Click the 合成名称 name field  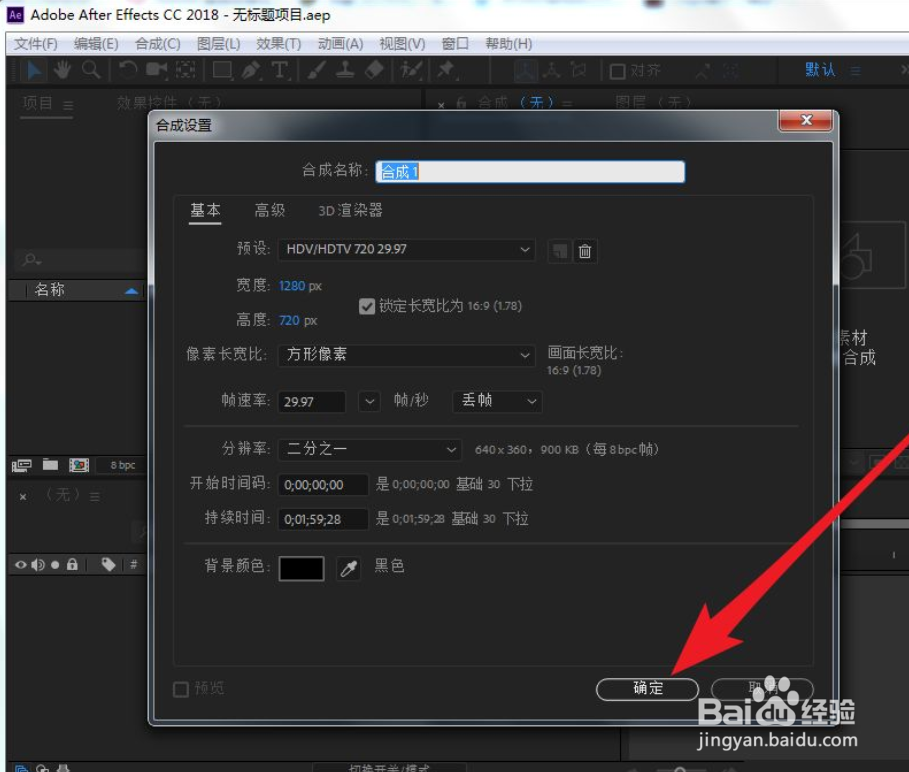(x=530, y=172)
